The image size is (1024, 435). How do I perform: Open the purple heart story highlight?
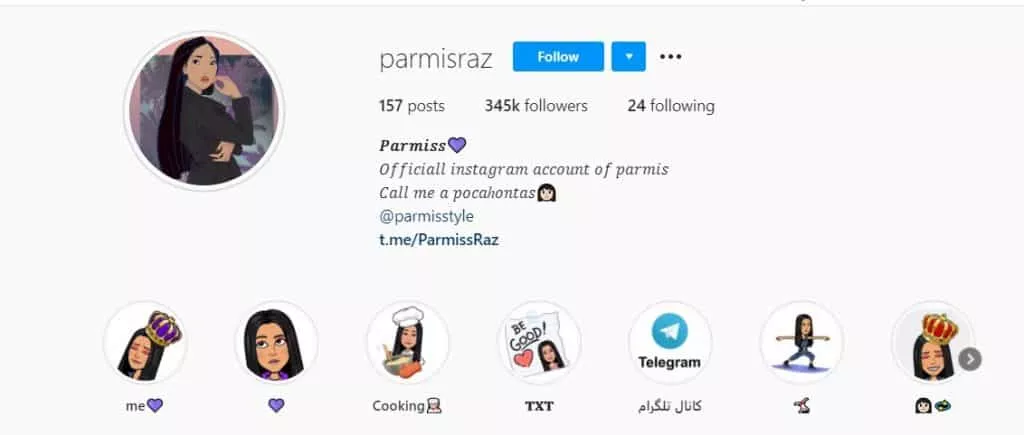click(x=276, y=344)
